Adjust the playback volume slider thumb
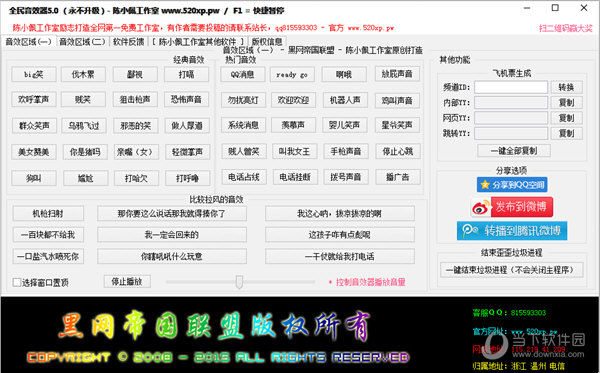This screenshot has width=600, height=373. [239, 282]
